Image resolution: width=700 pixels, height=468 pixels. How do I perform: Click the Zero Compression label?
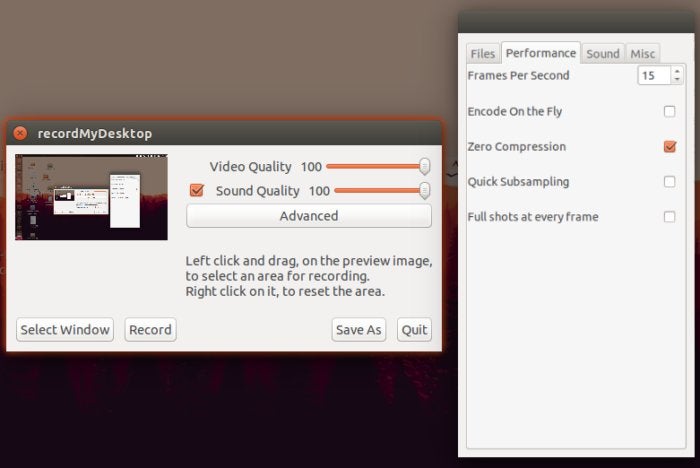click(517, 146)
